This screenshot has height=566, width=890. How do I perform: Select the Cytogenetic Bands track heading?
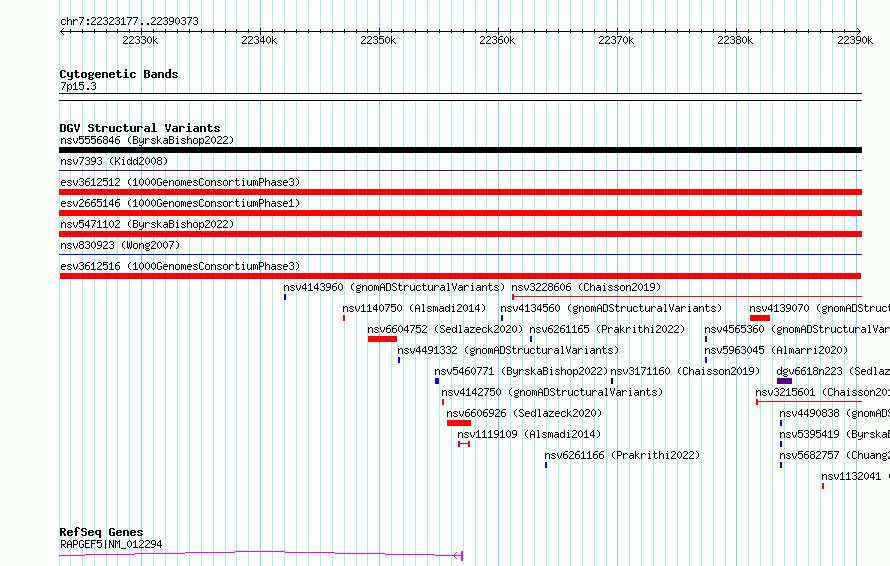119,74
